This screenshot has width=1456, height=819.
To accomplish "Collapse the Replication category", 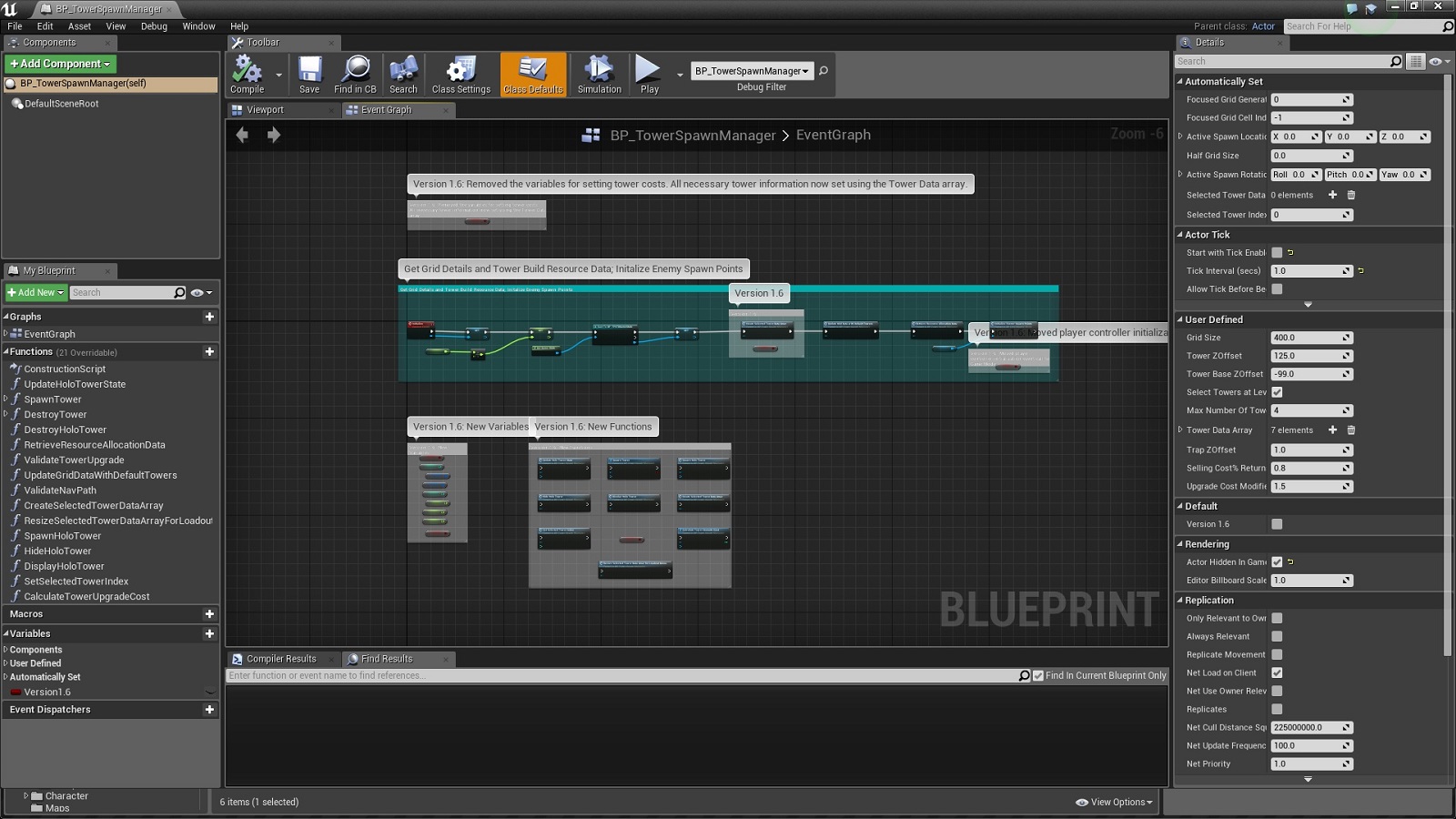I will point(1180,601).
